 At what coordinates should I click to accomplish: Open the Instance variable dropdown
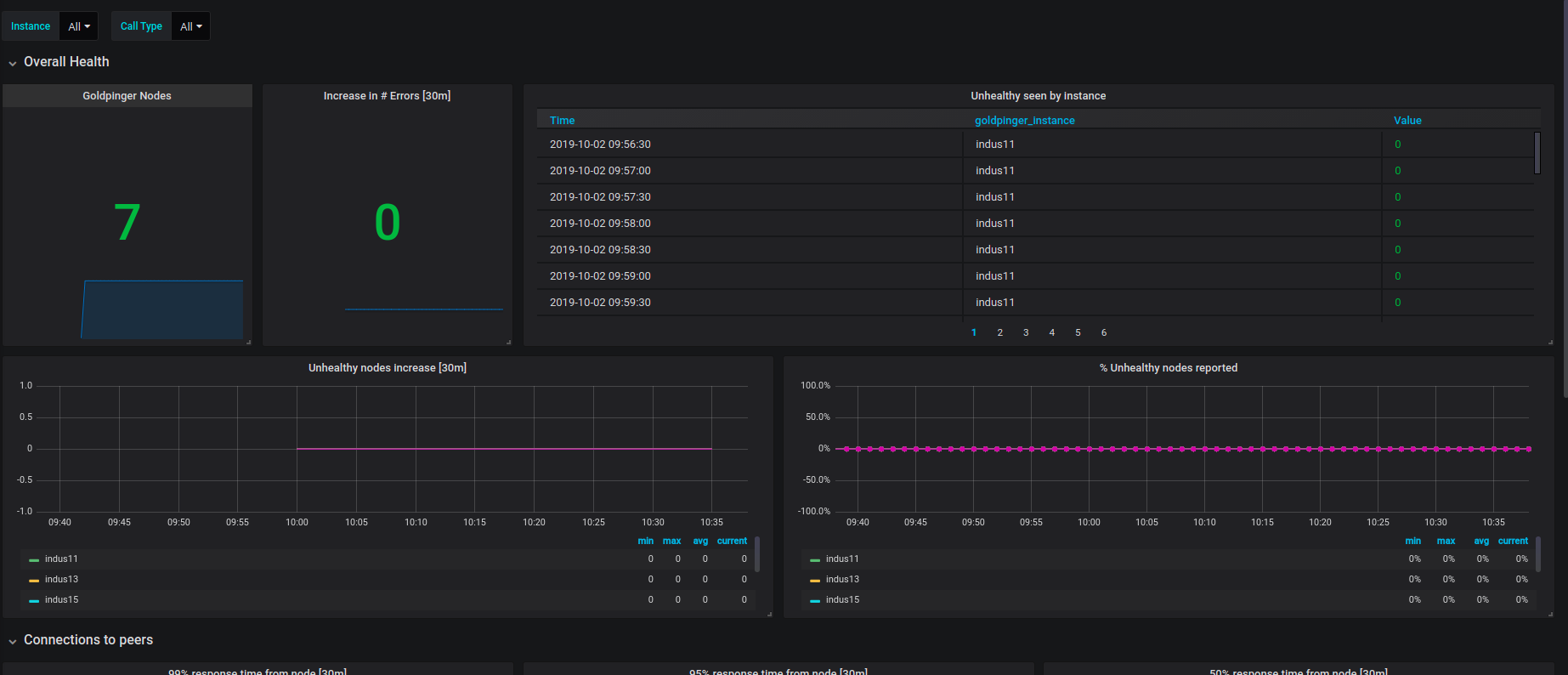tap(78, 26)
